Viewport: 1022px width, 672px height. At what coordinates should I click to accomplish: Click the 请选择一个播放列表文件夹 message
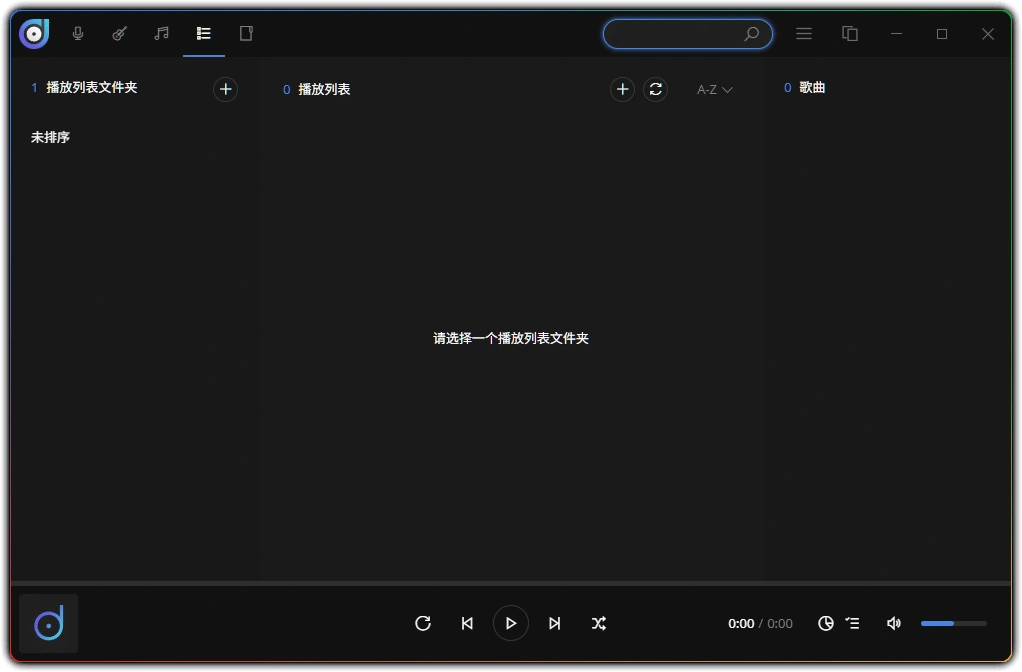510,338
